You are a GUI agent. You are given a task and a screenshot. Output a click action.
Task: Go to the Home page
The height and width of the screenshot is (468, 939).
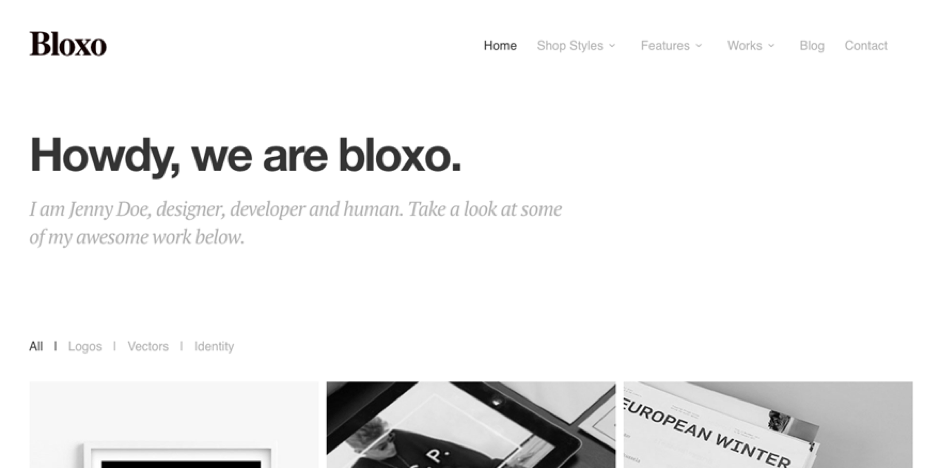(x=500, y=46)
